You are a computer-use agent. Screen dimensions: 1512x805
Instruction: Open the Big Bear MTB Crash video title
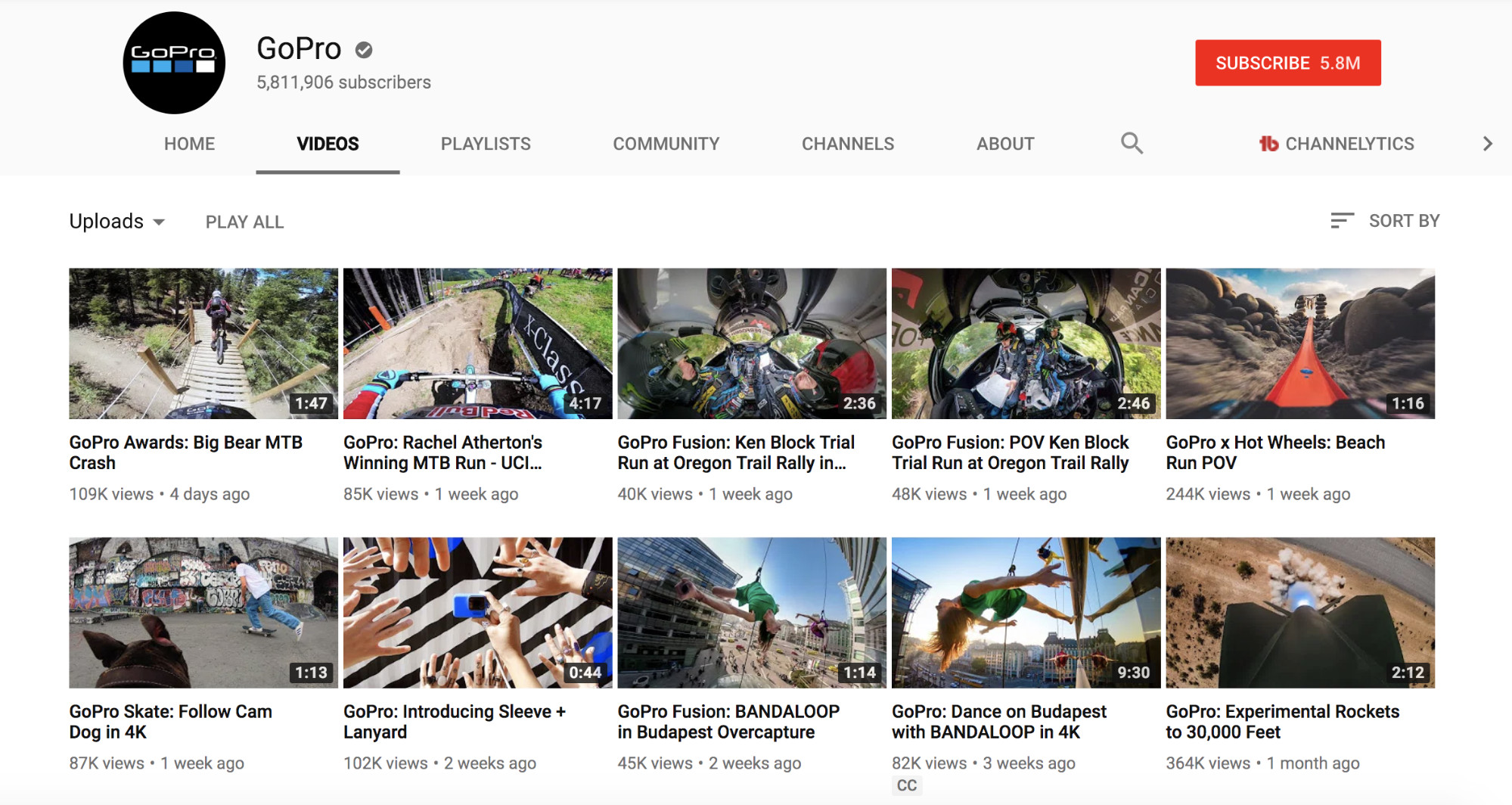pos(185,452)
